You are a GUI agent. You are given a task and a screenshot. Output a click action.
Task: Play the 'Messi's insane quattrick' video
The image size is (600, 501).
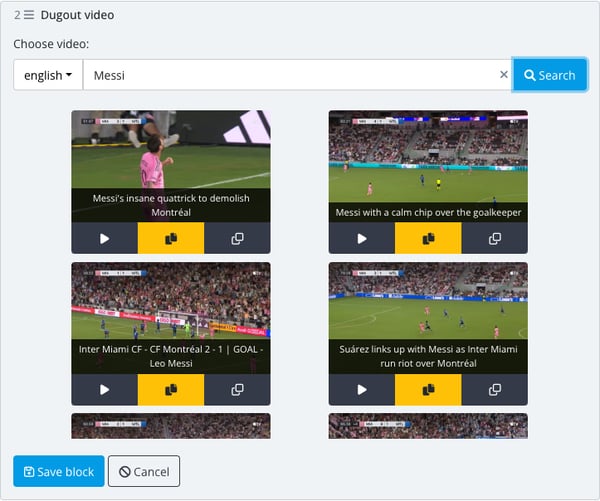(x=104, y=238)
